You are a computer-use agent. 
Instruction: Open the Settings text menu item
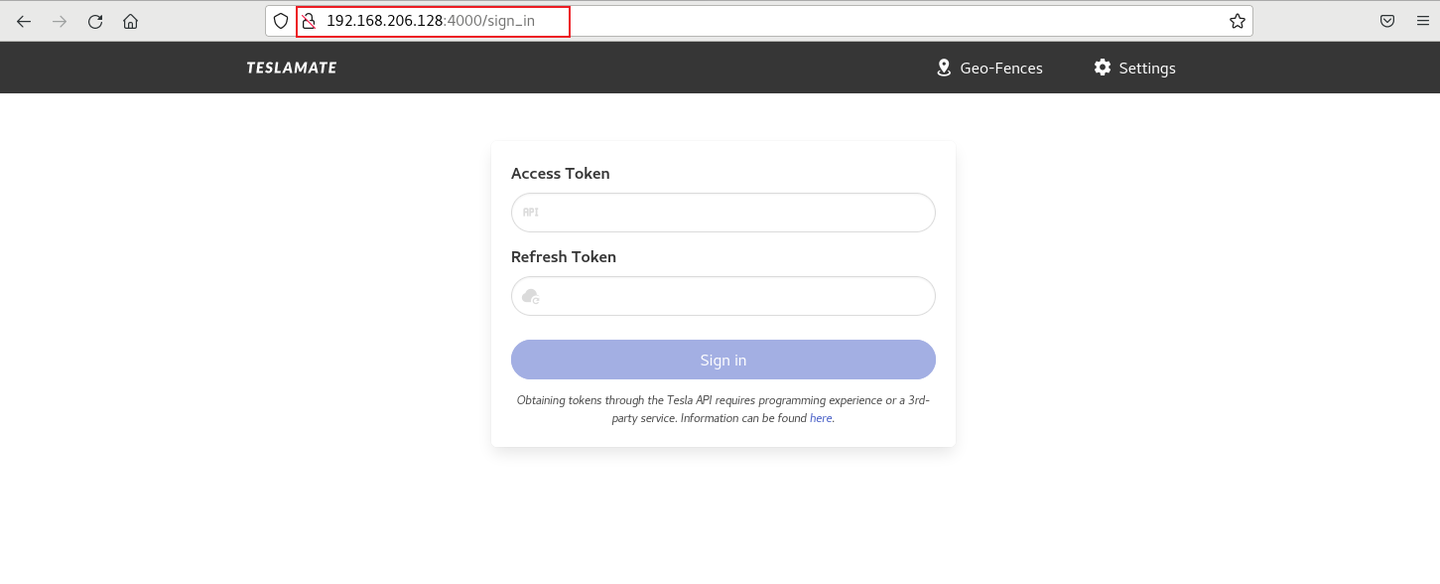[1147, 68]
